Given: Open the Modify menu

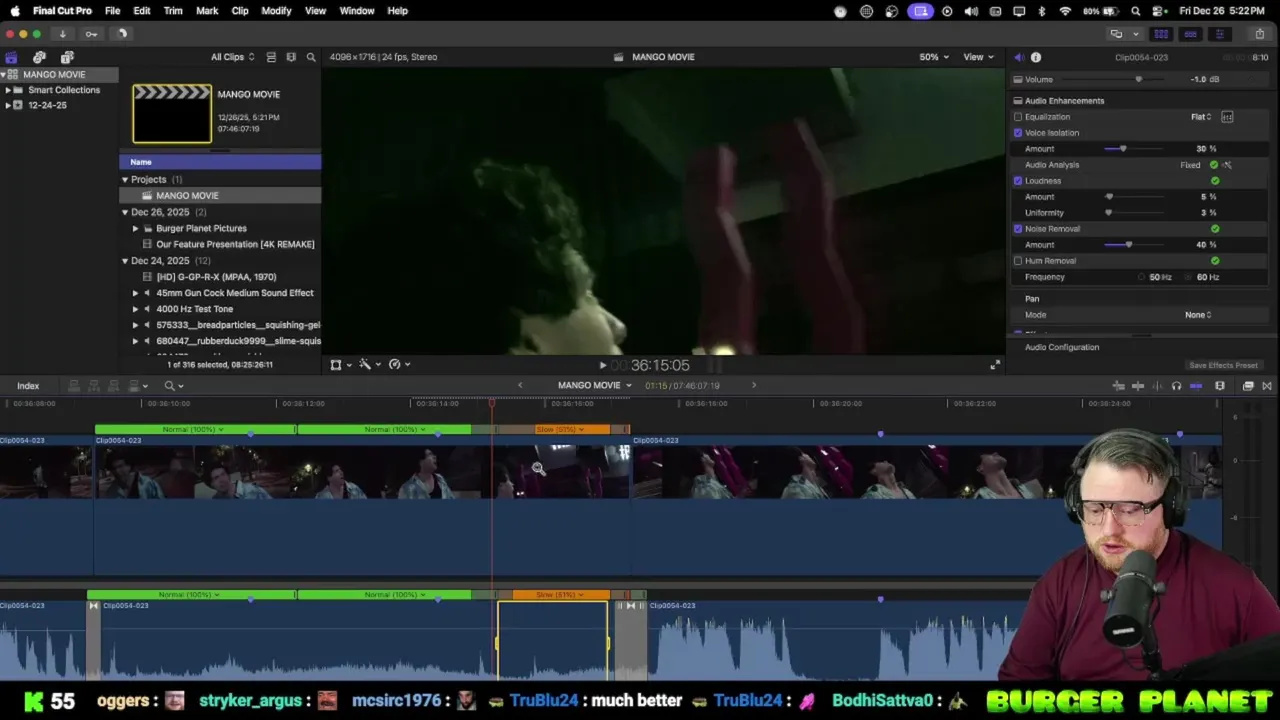Looking at the screenshot, I should click(276, 11).
